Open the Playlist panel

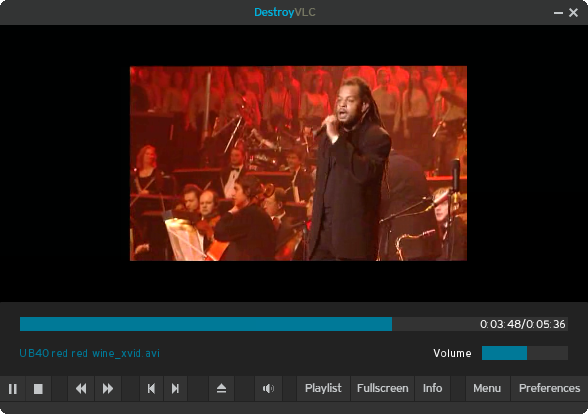tap(323, 388)
